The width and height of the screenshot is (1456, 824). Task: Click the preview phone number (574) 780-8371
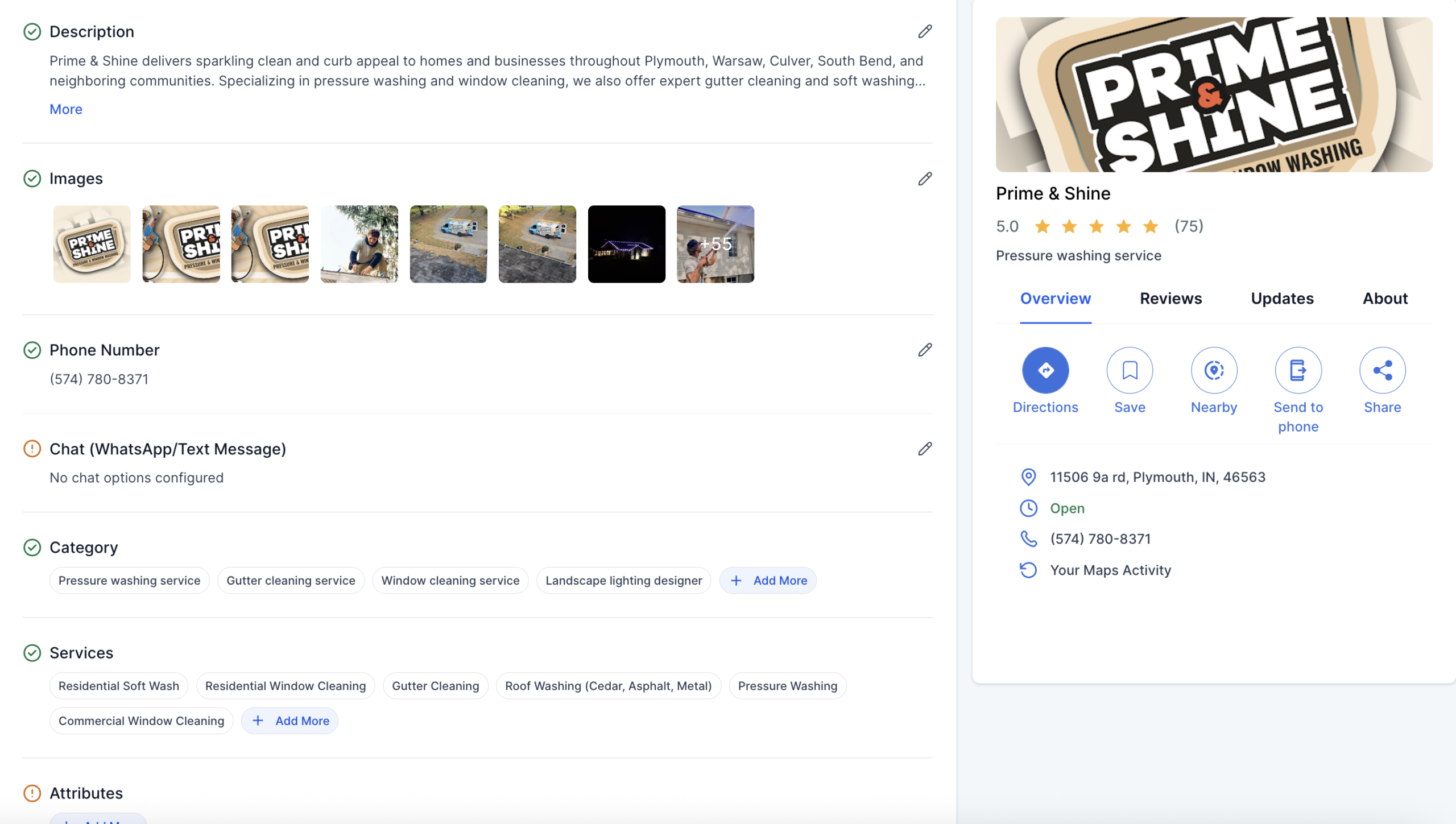coord(1100,539)
